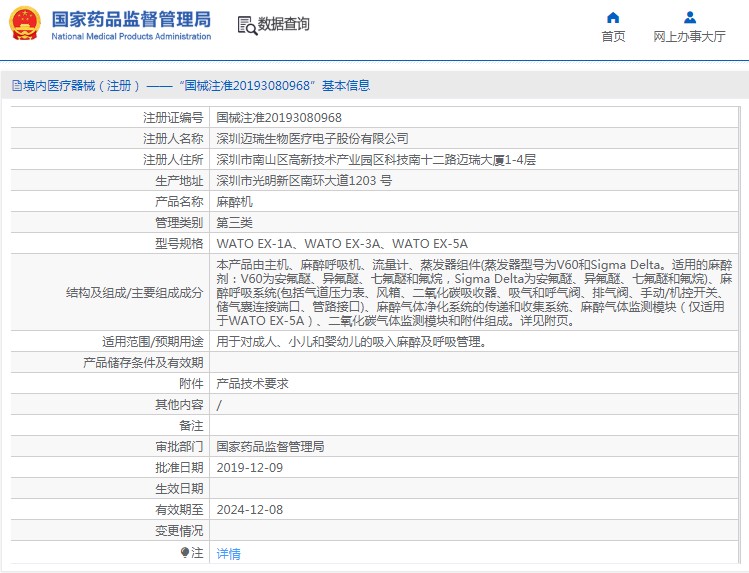Click the 数据查询 heading text
The height and width of the screenshot is (573, 749).
(284, 25)
